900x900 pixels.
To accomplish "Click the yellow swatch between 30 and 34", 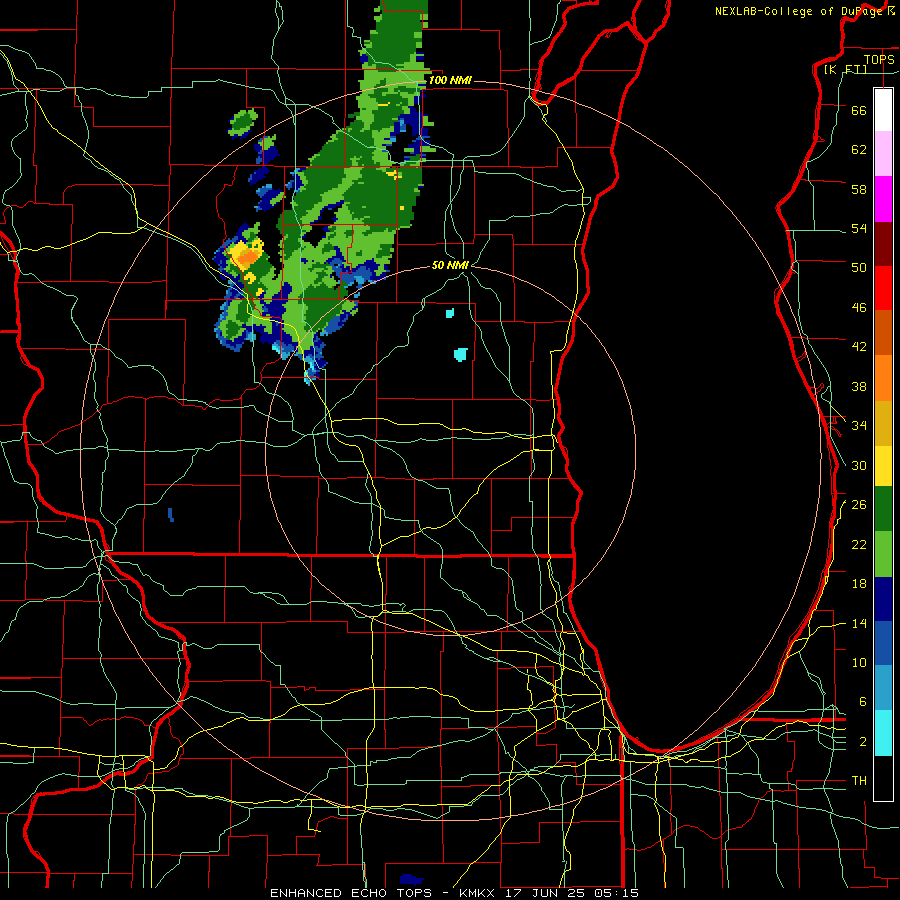I will (883, 466).
